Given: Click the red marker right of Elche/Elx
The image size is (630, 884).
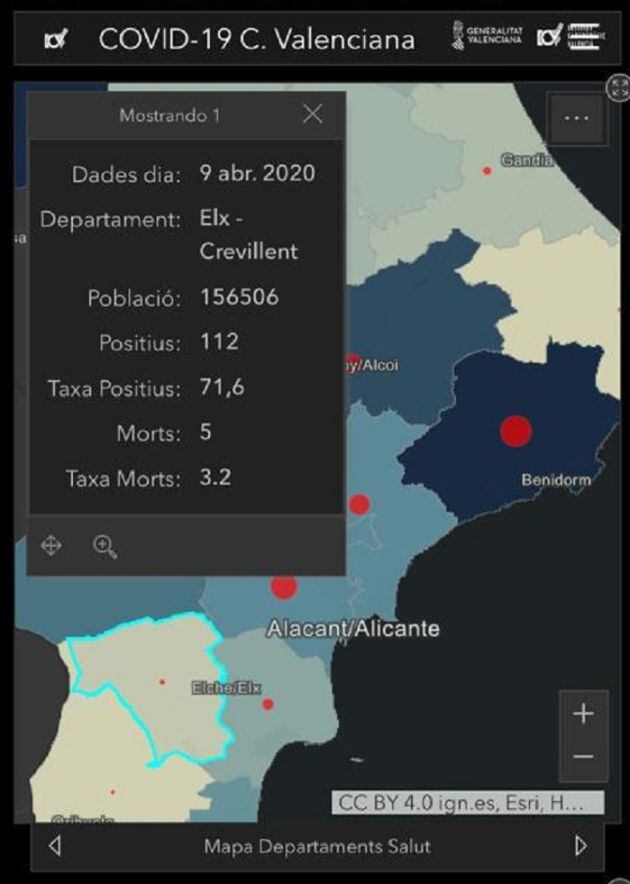Looking at the screenshot, I should tap(268, 704).
